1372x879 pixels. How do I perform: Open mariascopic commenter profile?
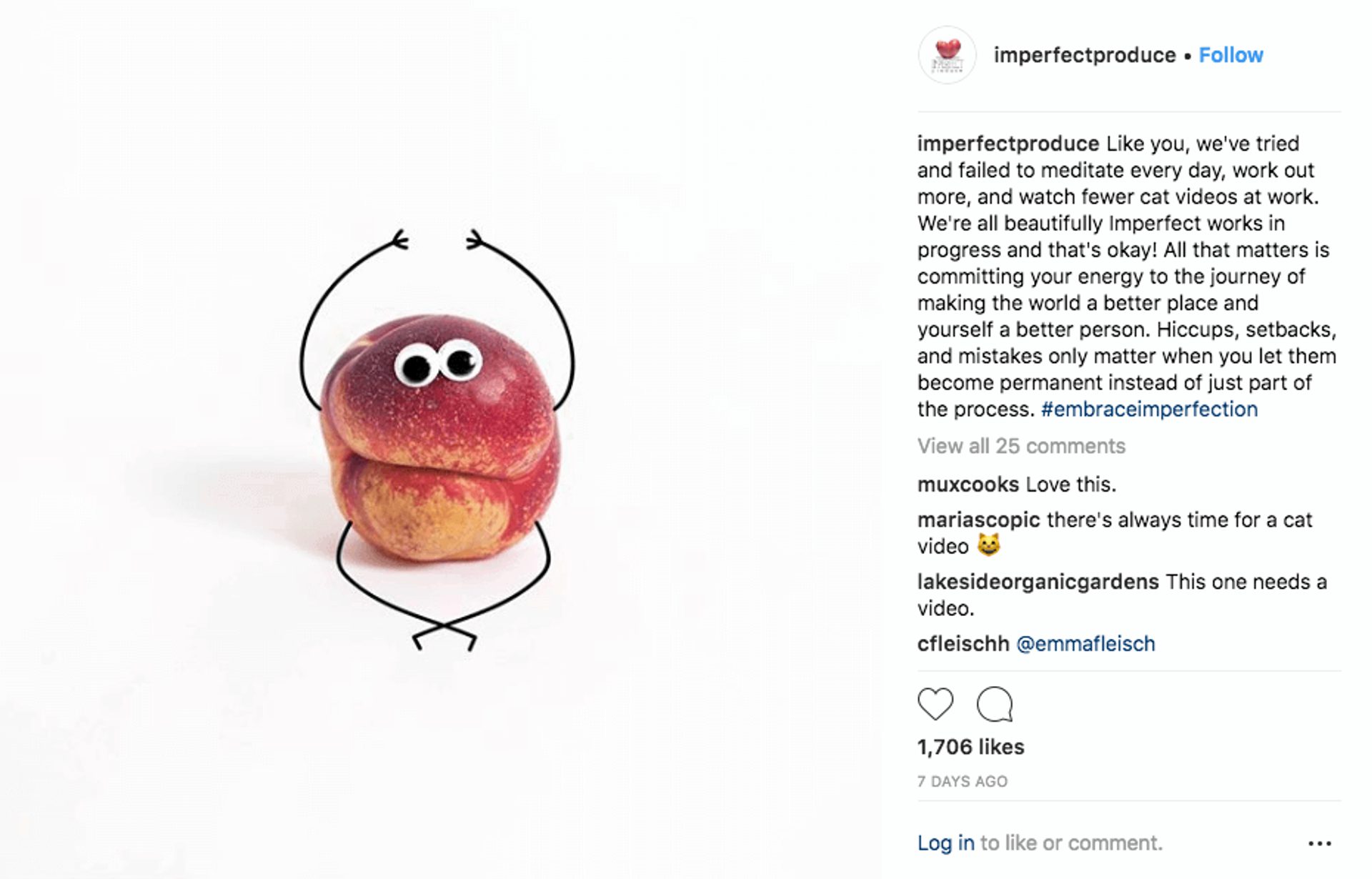pyautogui.click(x=978, y=520)
